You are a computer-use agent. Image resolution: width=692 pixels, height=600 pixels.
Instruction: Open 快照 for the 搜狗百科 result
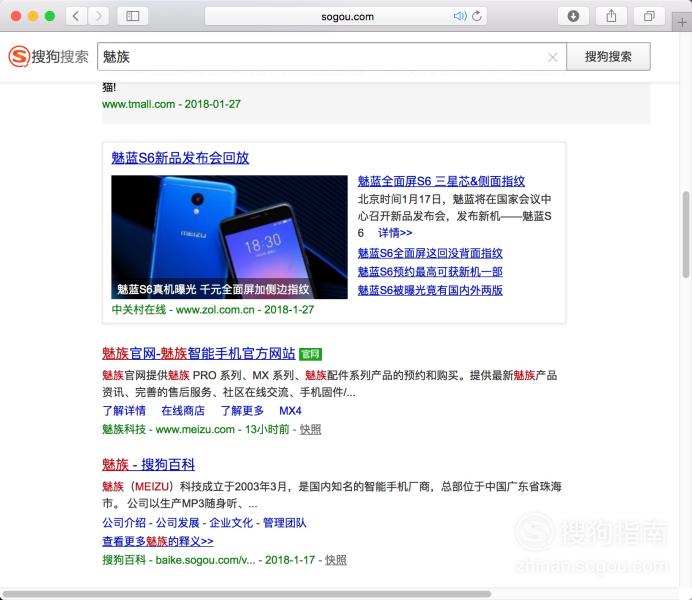coord(336,560)
